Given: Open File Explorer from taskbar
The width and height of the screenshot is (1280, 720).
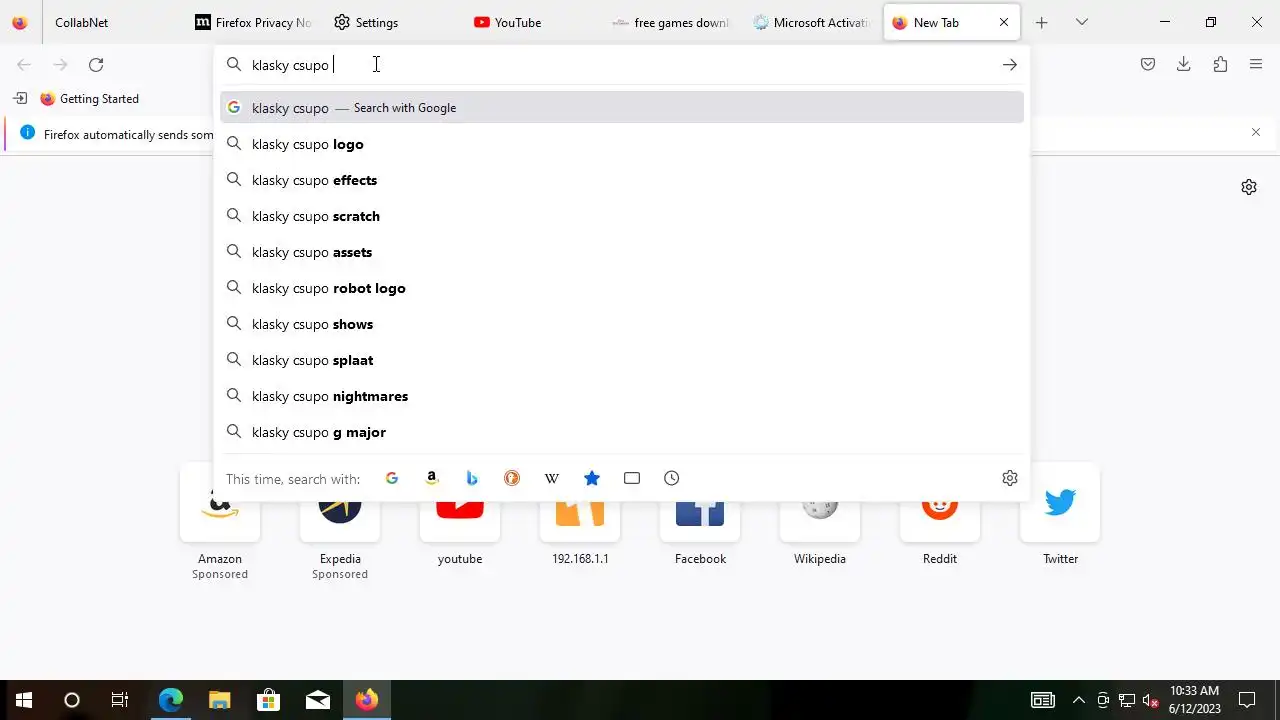Looking at the screenshot, I should (219, 700).
